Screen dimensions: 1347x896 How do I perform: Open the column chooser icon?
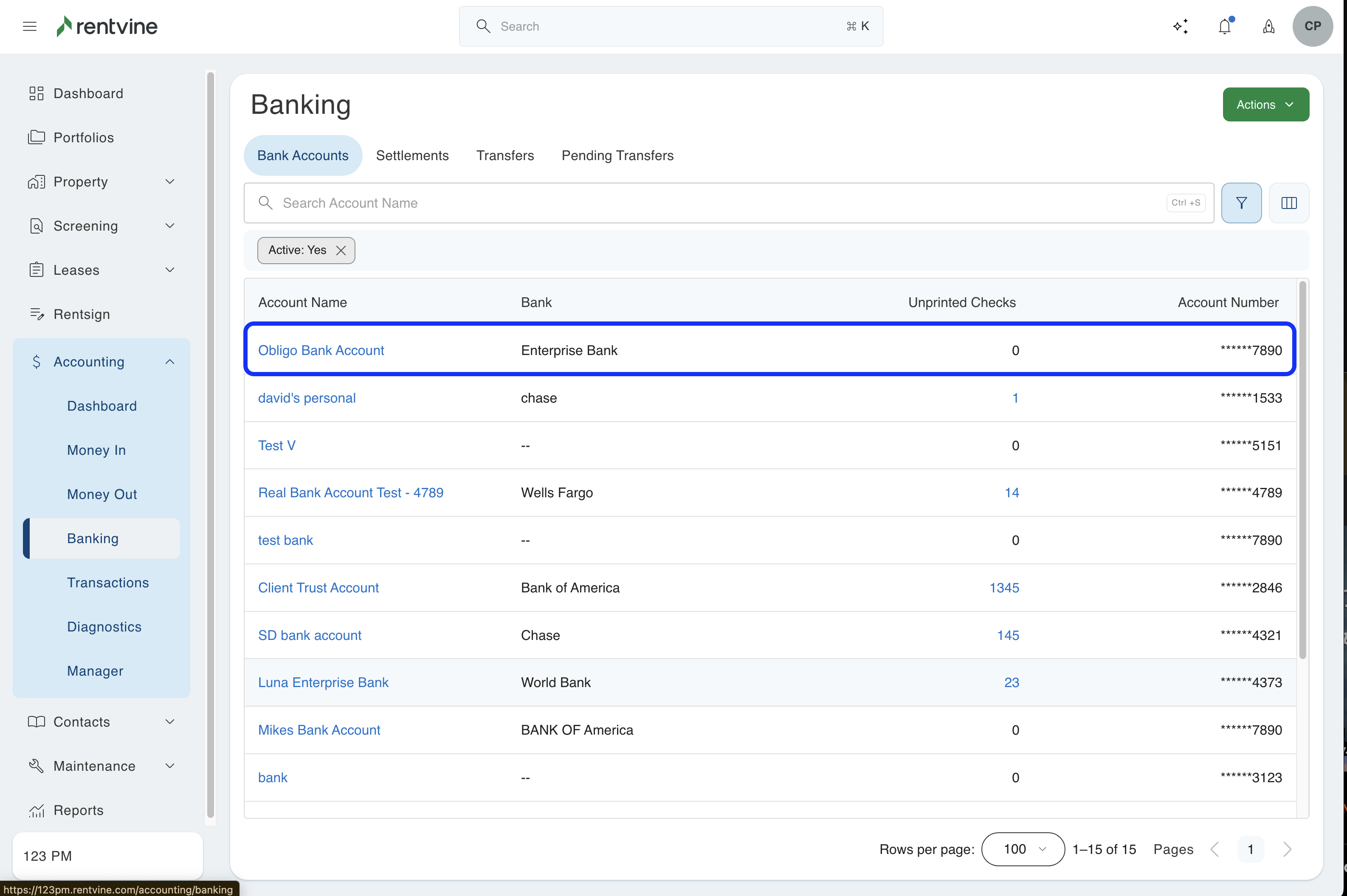[1289, 203]
